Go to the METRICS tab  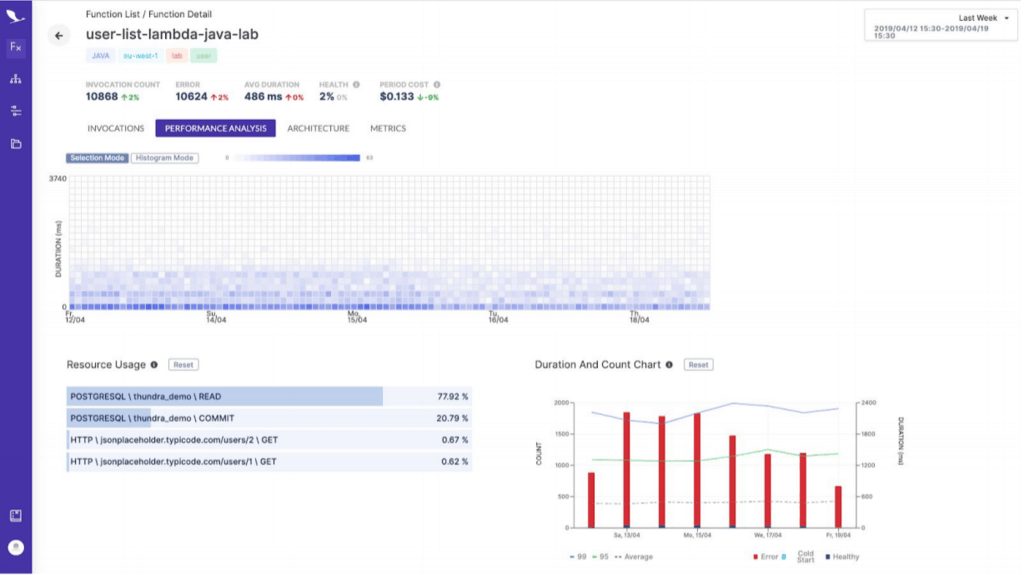click(x=388, y=129)
